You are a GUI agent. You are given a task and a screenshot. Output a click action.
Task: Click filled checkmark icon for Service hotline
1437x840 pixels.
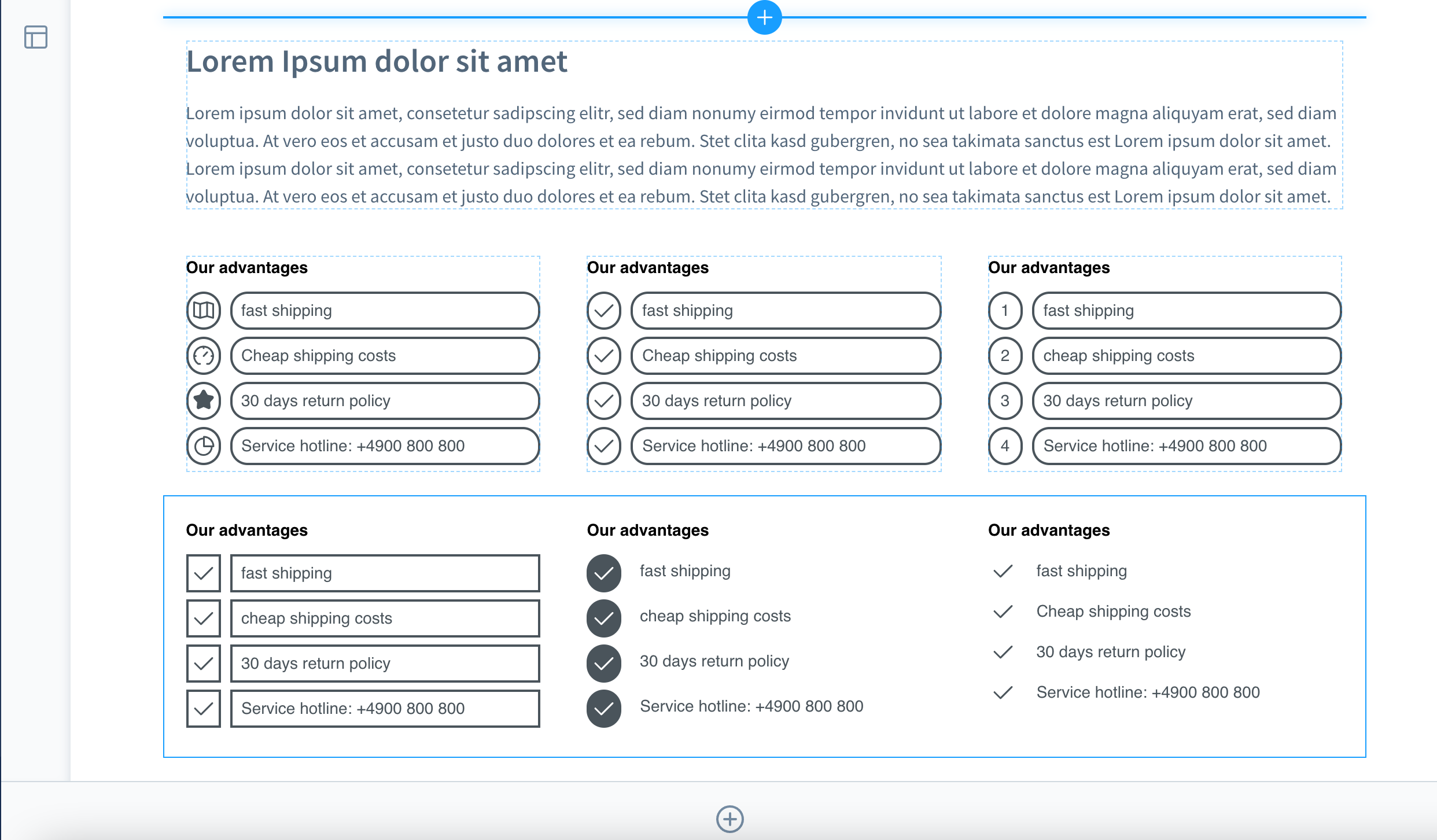point(603,706)
